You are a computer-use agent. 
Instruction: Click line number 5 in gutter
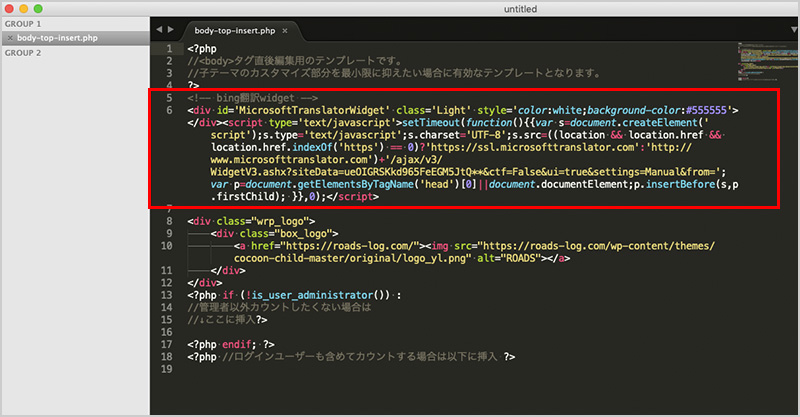point(169,98)
